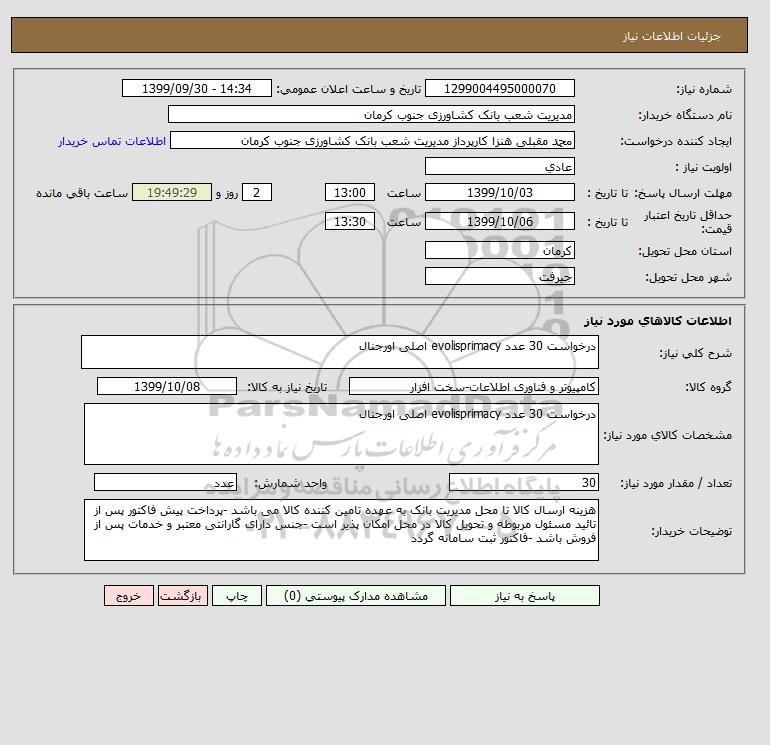Viewport: 770px width, 745px height.
Task: Click the label نام دستگاه خریدار
Action: tap(685, 115)
